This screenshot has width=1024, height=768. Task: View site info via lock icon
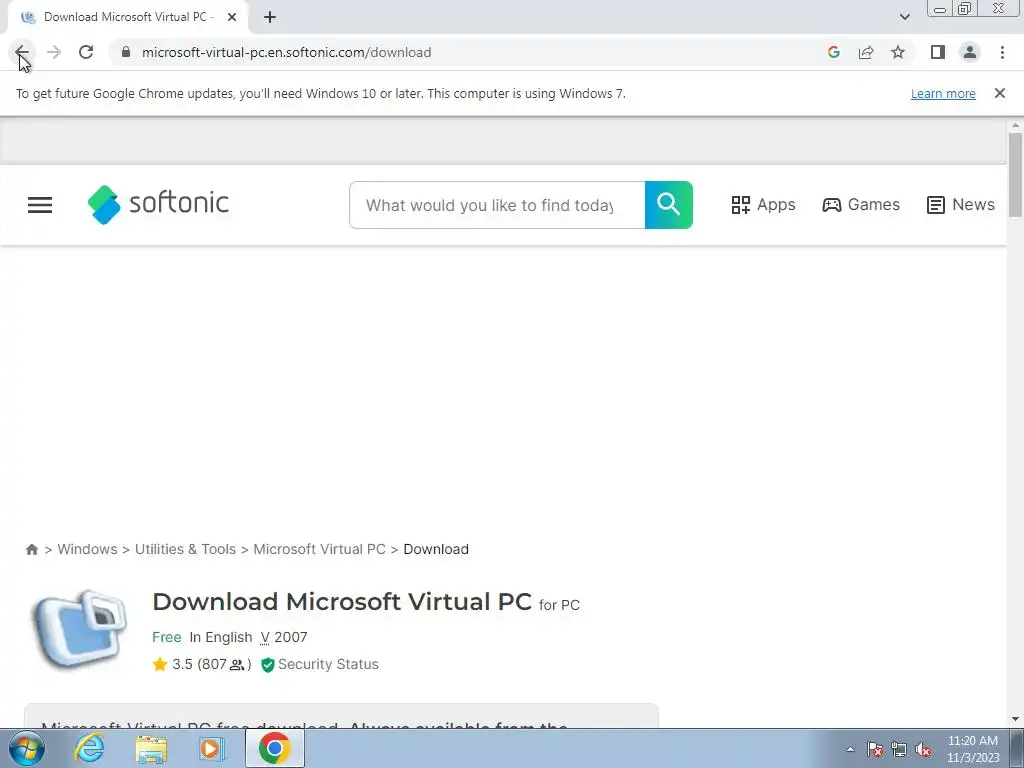[126, 52]
